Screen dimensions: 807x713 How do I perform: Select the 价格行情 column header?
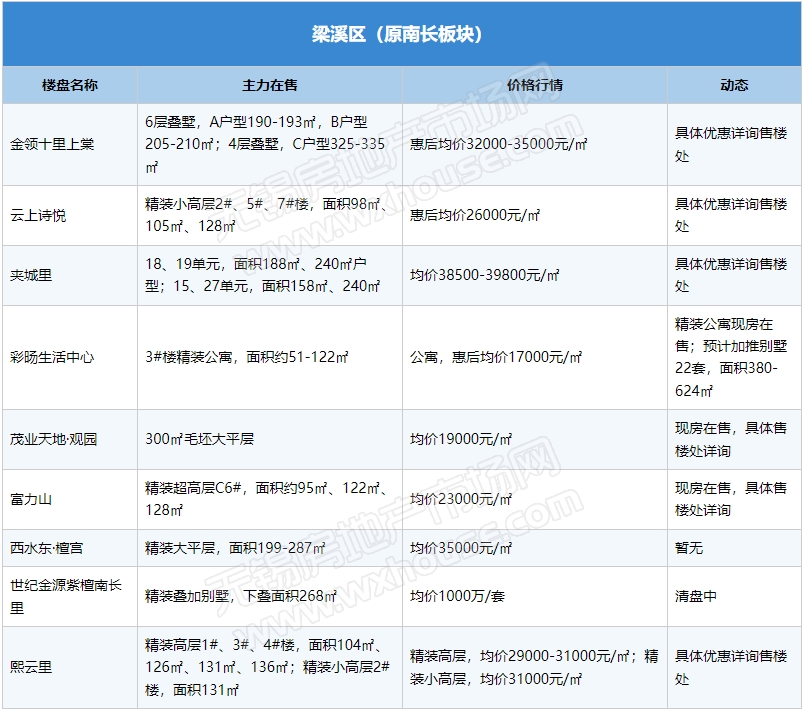pos(535,85)
